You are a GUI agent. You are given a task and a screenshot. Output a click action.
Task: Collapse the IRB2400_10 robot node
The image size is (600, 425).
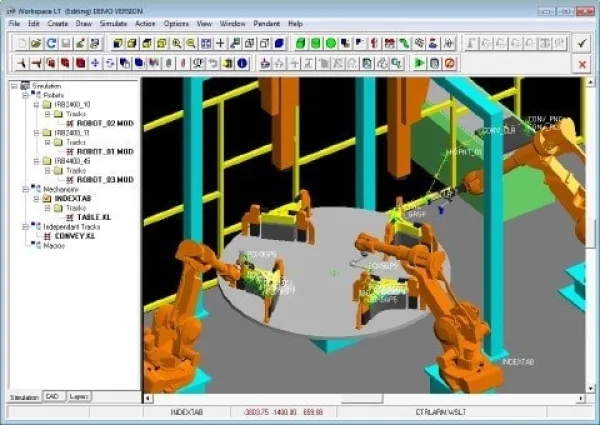[x=36, y=104]
